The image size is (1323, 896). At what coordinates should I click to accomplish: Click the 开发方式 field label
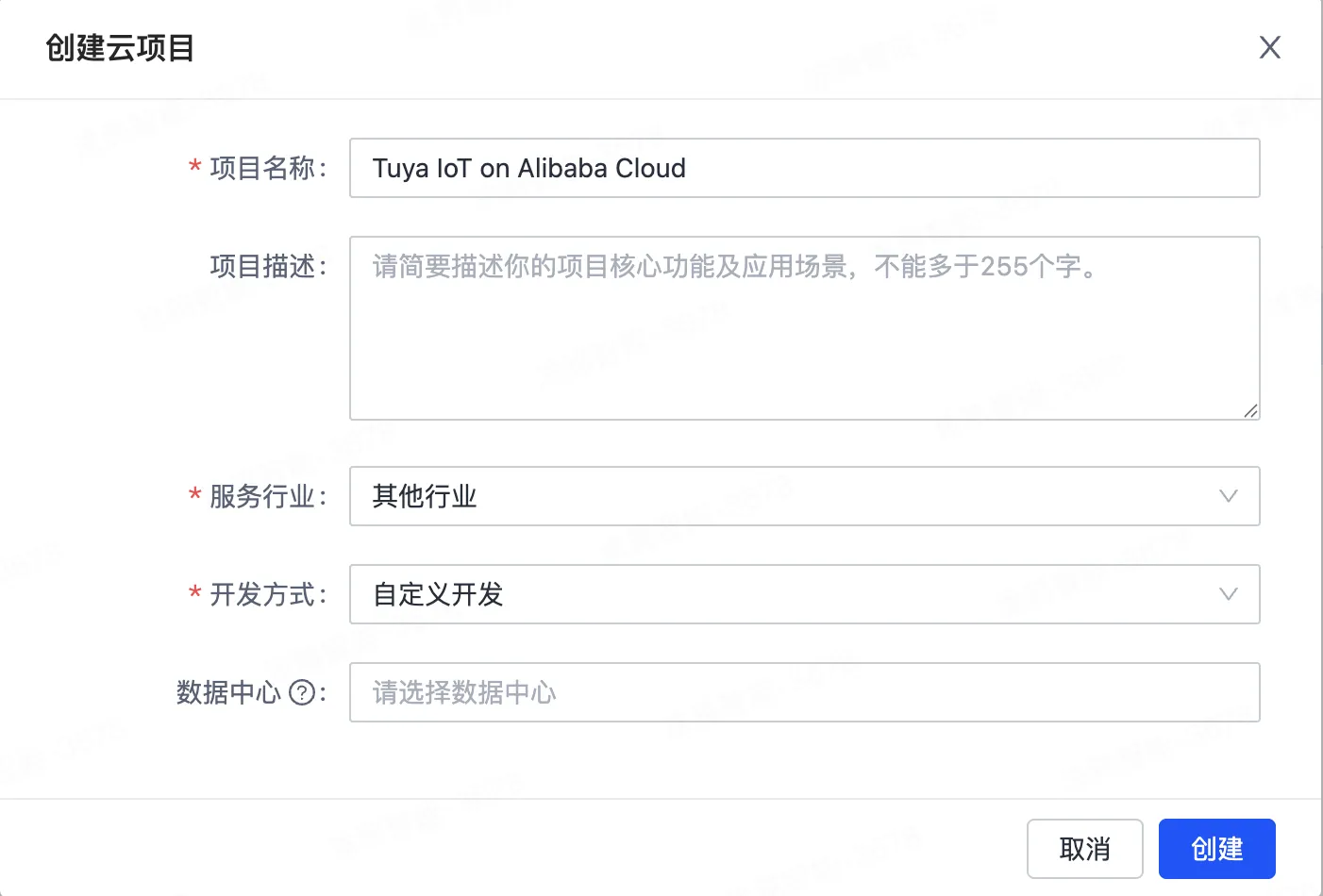(262, 594)
